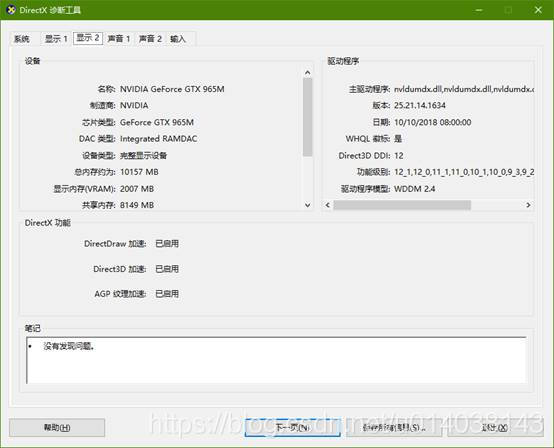Click device panel scroll up arrow
The image size is (554, 448).
point(307,73)
